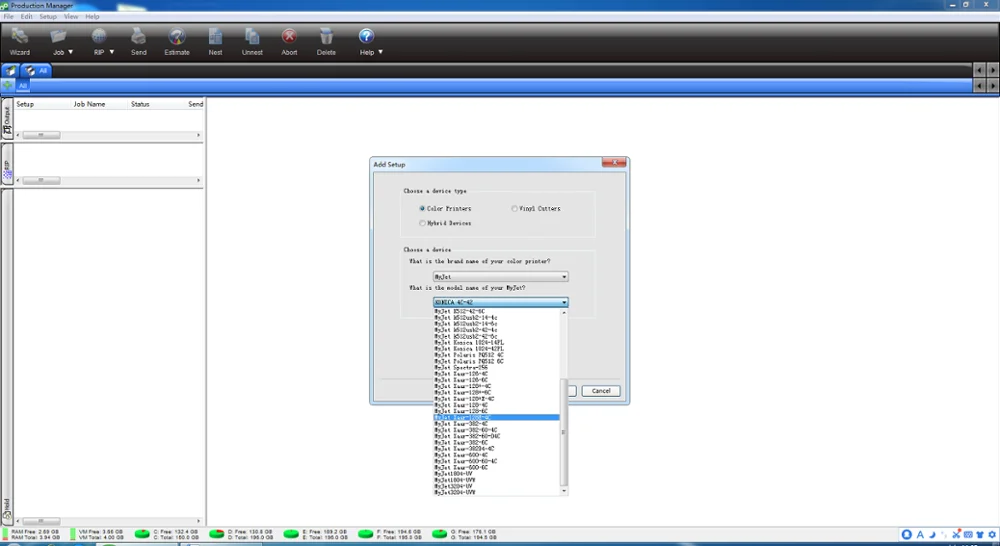Click the green plus add setup icon
The width and height of the screenshot is (1000, 546).
coord(8,85)
